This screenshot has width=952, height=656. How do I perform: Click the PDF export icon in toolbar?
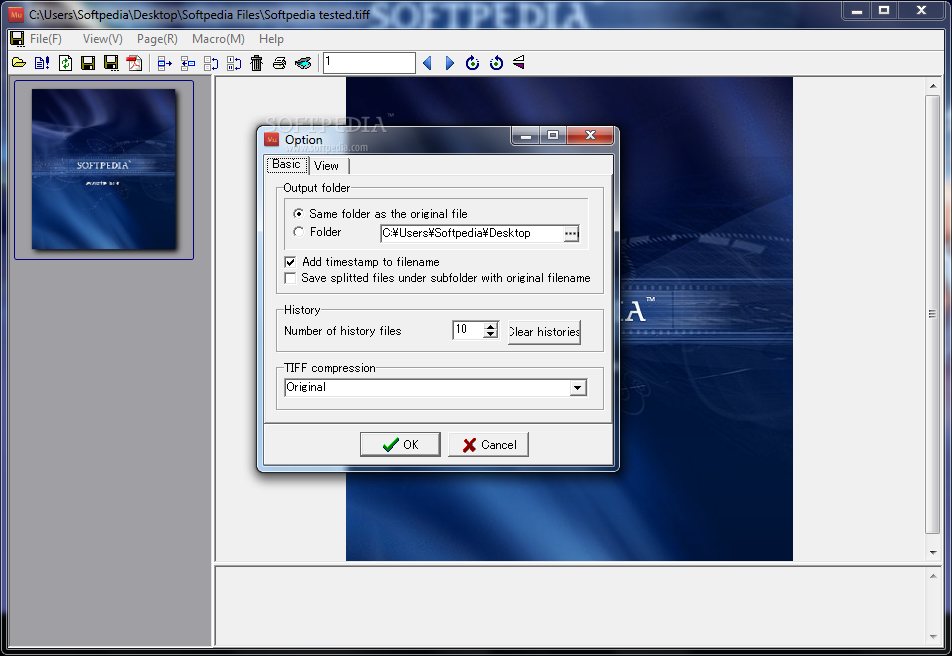134,63
